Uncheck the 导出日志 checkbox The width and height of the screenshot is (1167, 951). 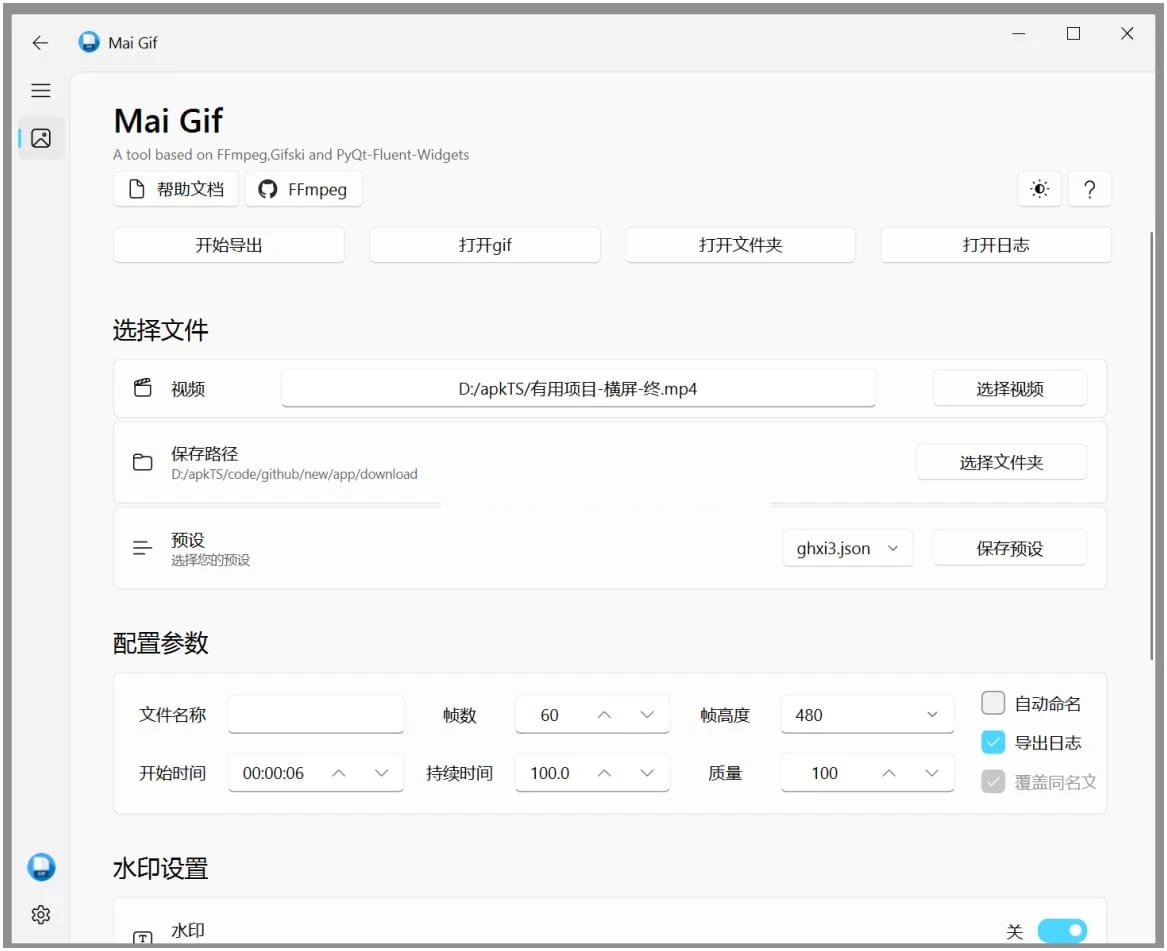[x=992, y=742]
